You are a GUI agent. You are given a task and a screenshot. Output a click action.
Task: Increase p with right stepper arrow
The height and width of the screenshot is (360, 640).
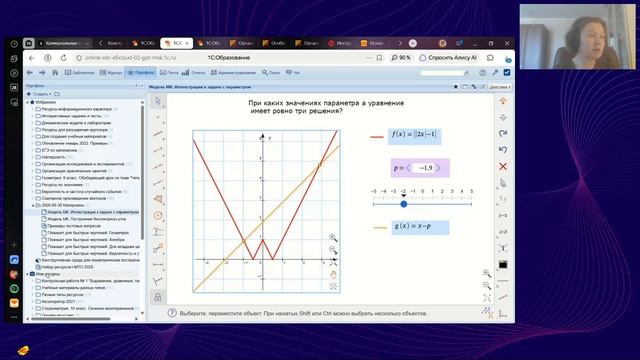(x=439, y=168)
